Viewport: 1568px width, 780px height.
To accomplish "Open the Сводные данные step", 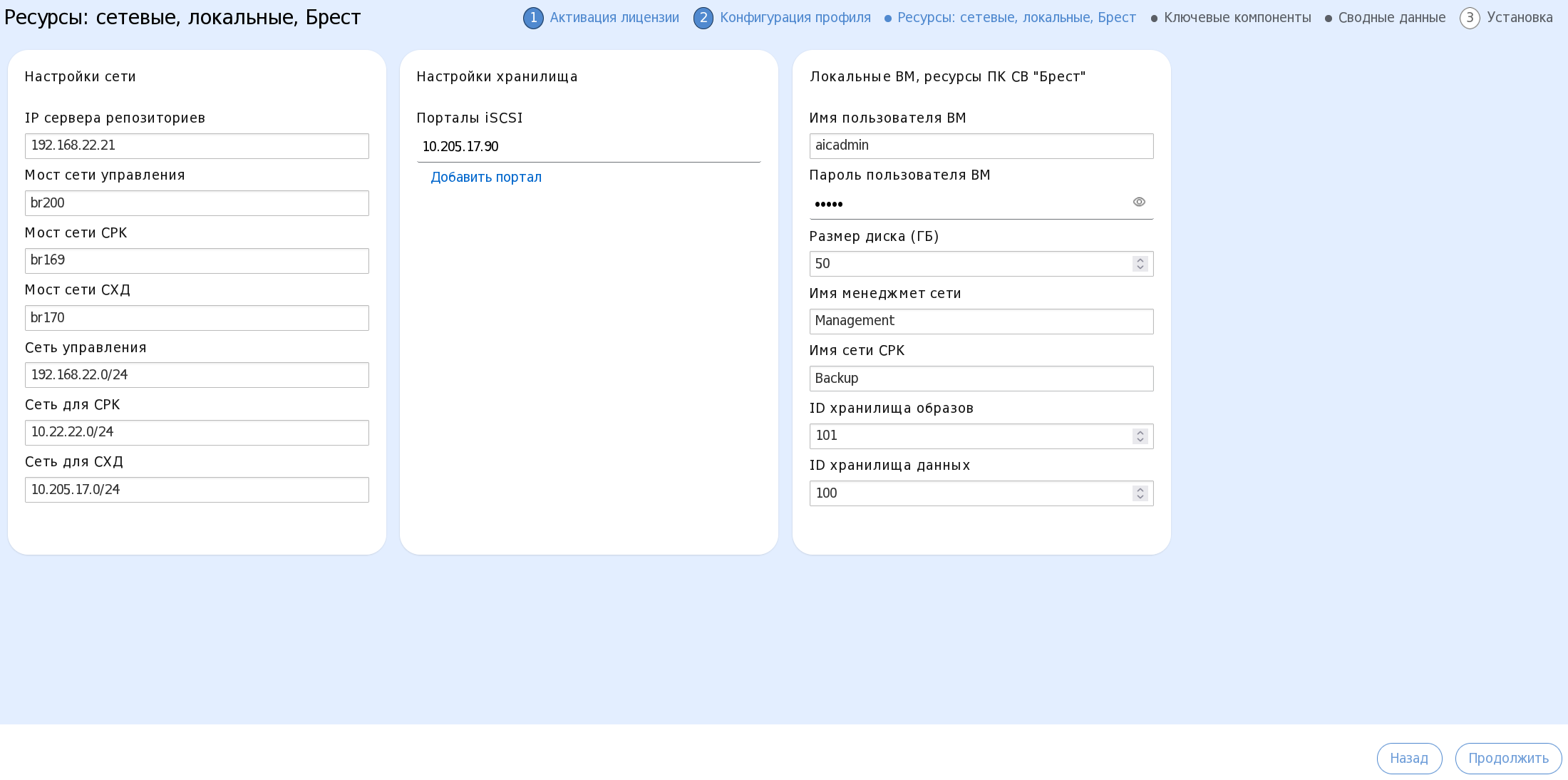I will [1392, 18].
